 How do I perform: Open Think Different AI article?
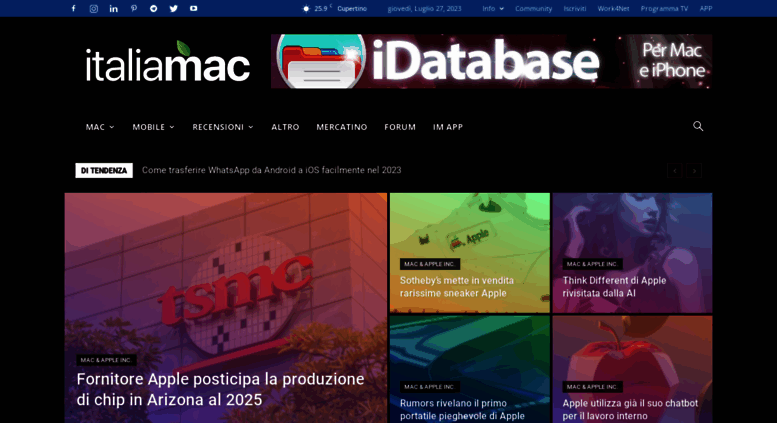(x=614, y=287)
